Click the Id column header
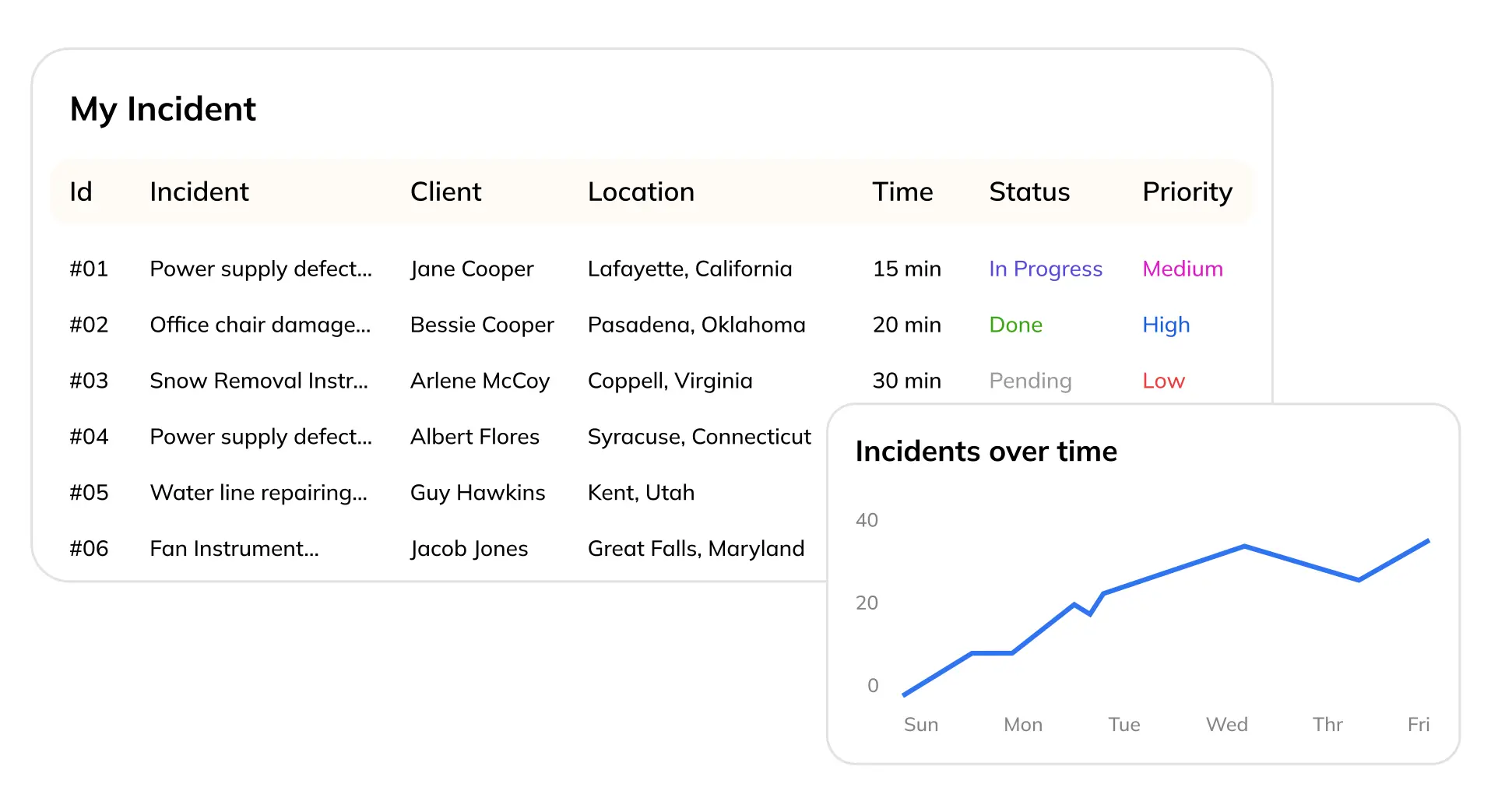1491x812 pixels. coord(81,192)
